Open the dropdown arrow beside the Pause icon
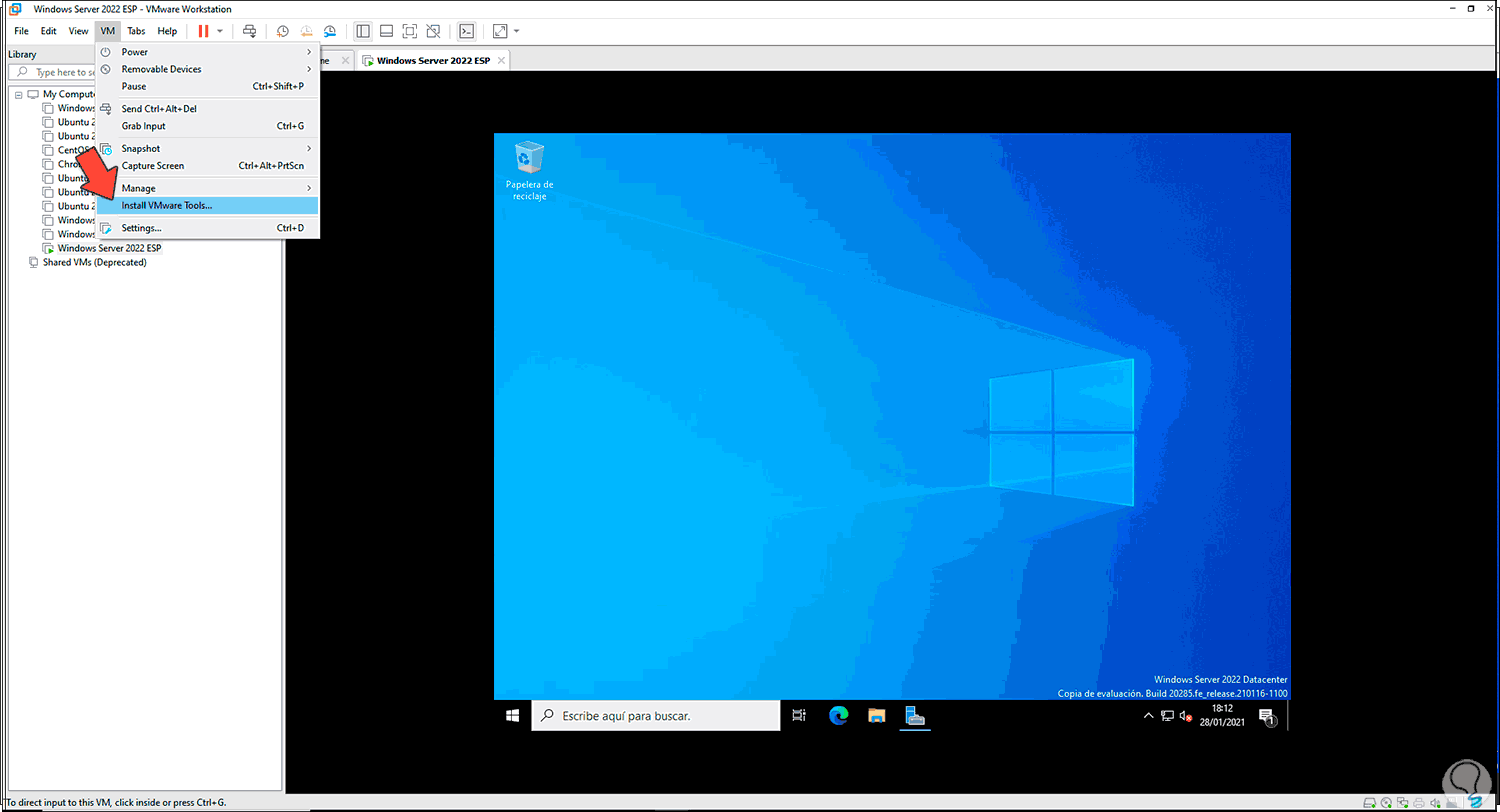Screen dimensions: 1500x812 point(220,31)
